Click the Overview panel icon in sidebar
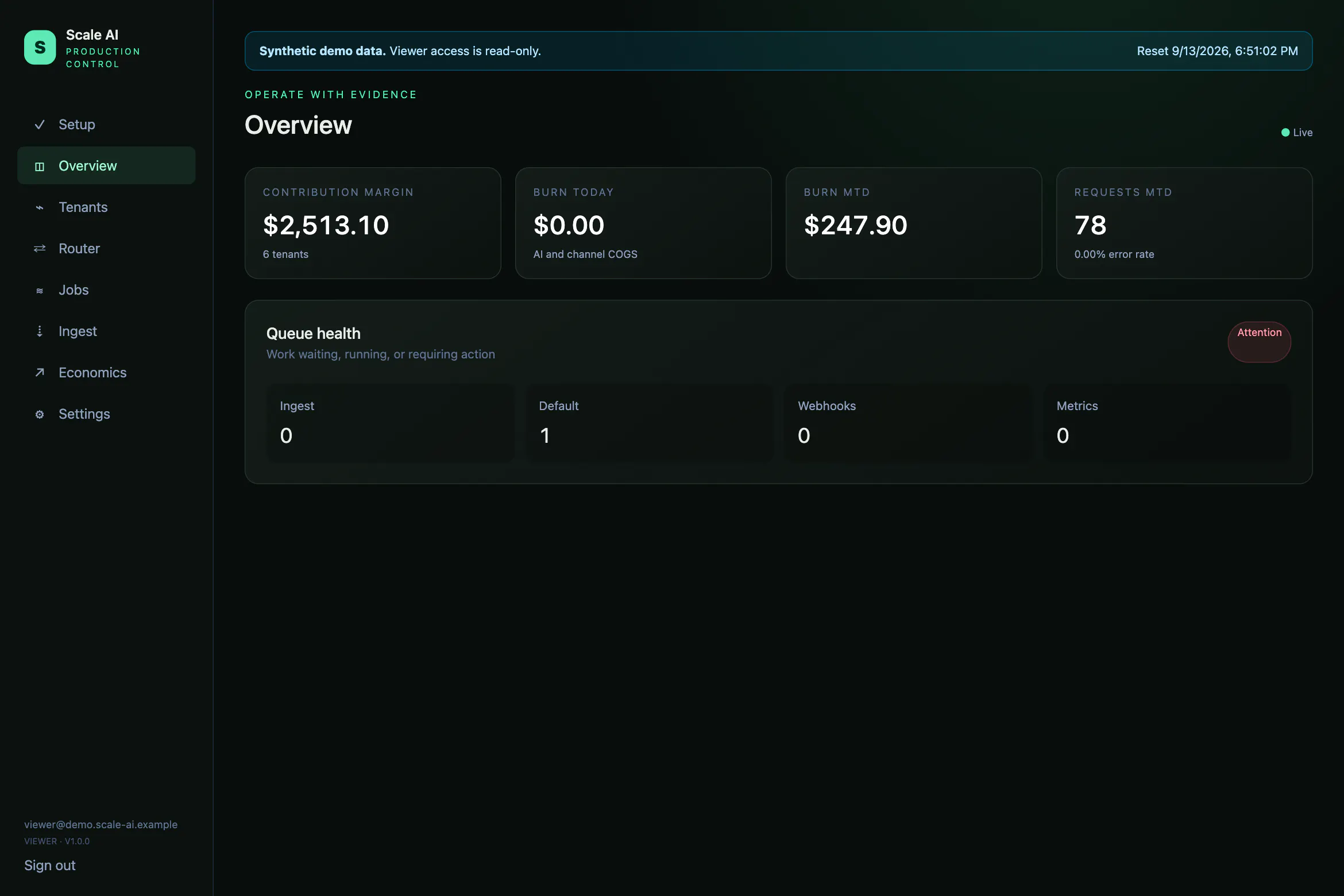This screenshot has height=896, width=1344. pos(40,167)
